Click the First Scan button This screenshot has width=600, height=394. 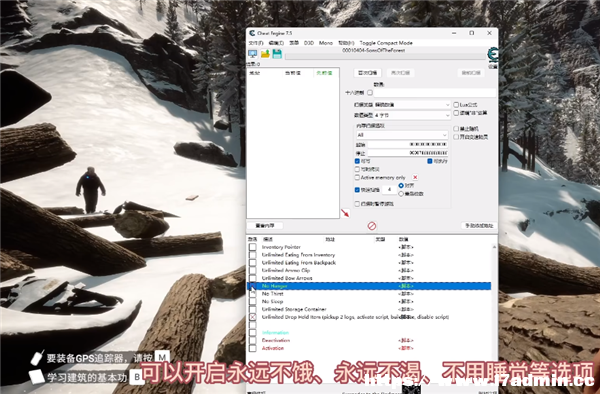[x=367, y=73]
